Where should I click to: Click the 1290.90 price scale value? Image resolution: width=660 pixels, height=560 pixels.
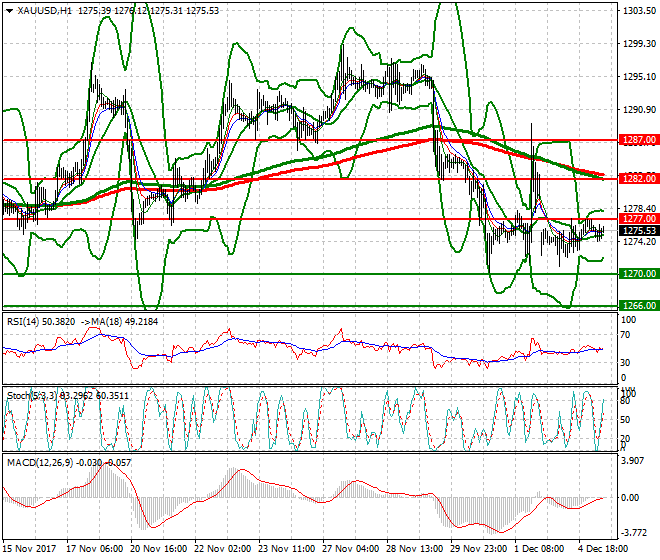[x=639, y=109]
